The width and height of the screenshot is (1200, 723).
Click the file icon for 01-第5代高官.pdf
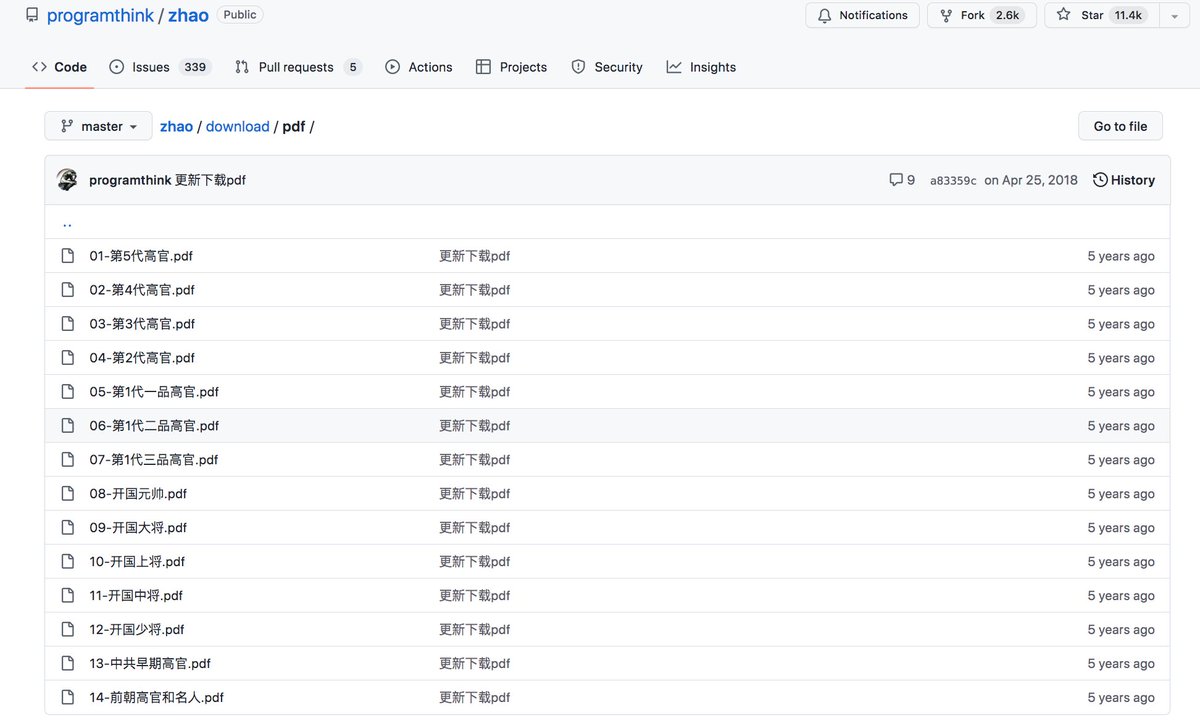pos(68,256)
